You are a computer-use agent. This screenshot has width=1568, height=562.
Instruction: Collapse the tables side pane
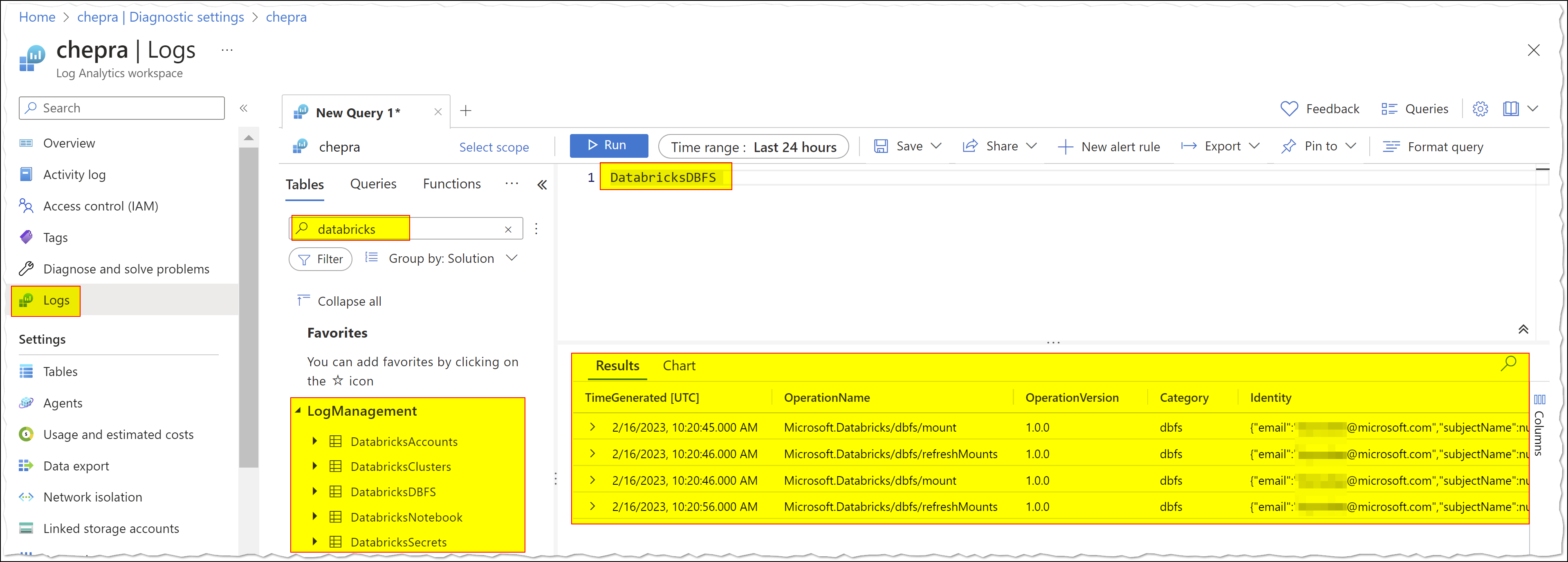tap(542, 185)
